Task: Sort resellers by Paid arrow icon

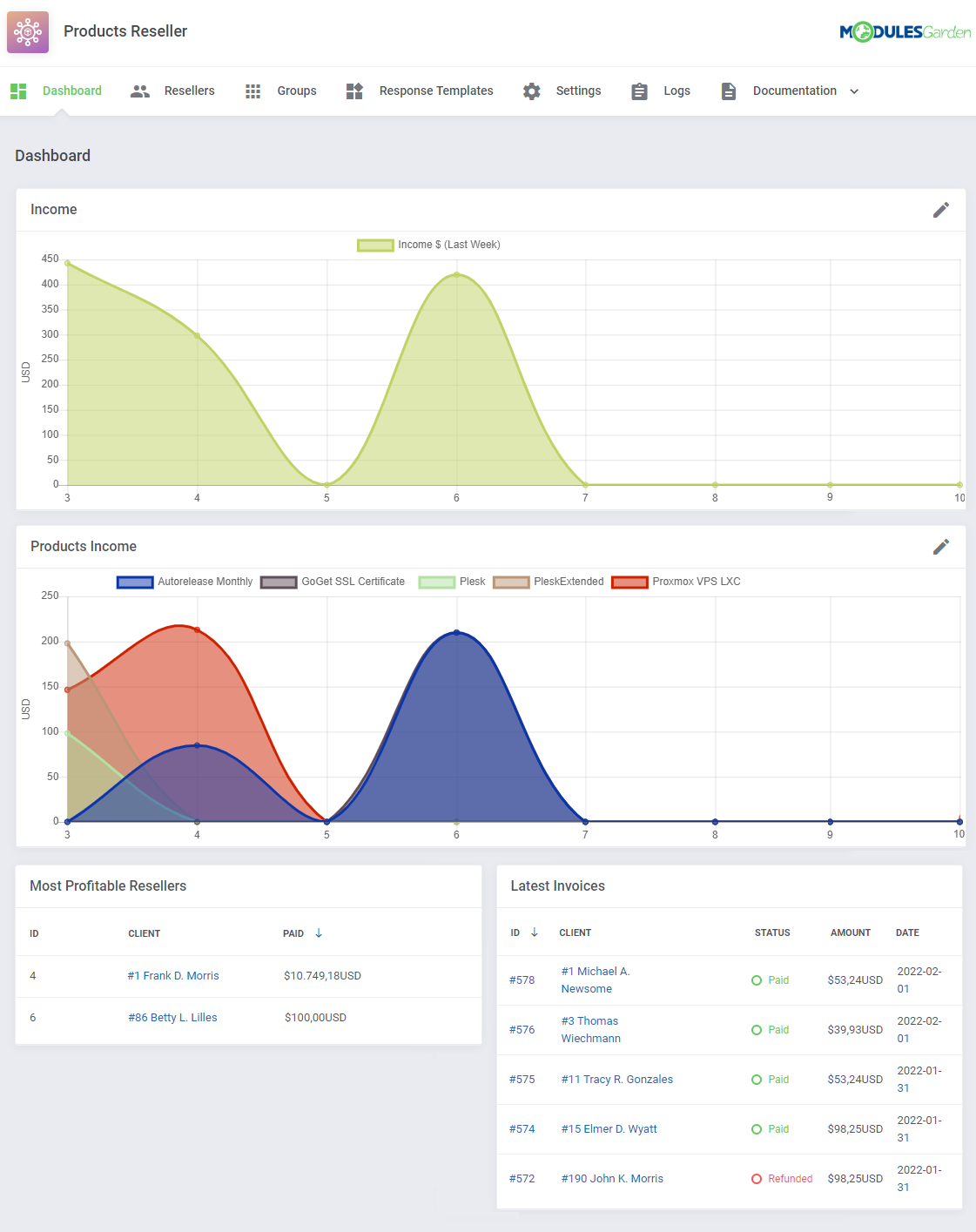Action: pos(319,932)
